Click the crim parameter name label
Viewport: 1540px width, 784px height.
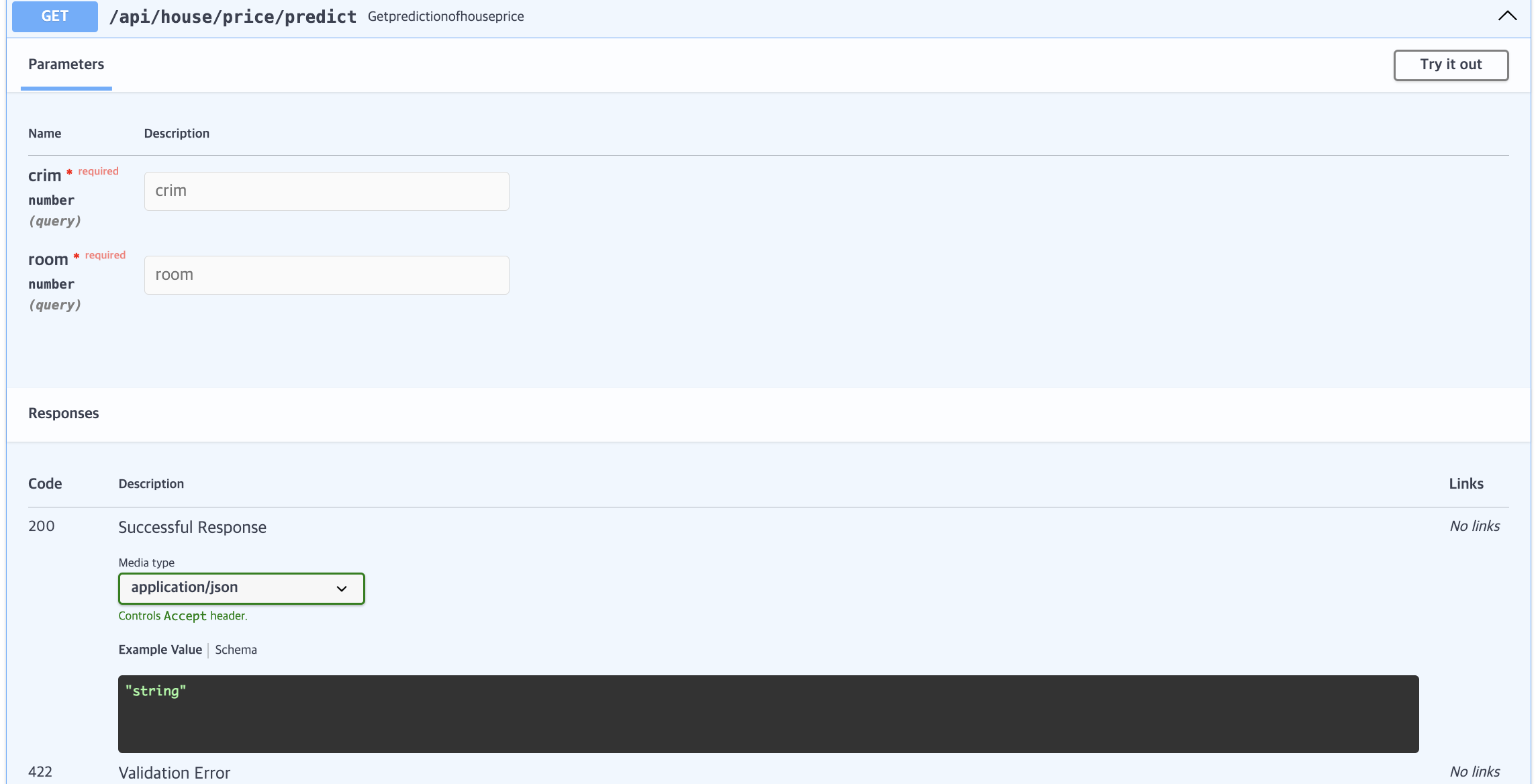coord(44,176)
